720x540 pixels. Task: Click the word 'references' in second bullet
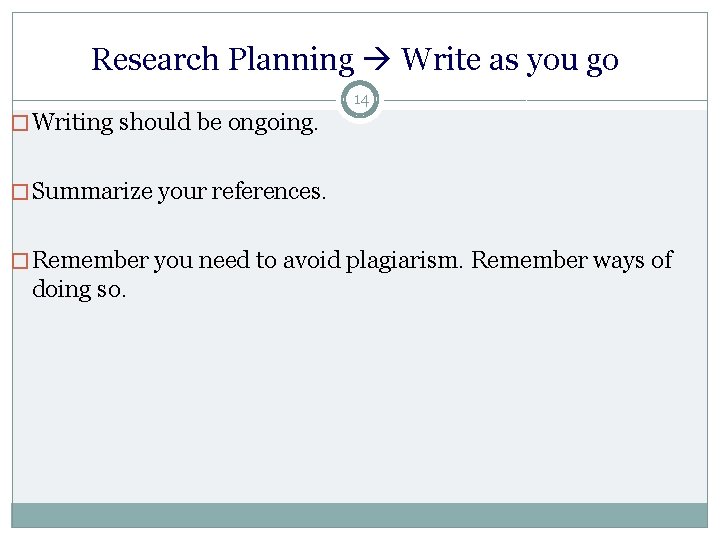pos(271,192)
